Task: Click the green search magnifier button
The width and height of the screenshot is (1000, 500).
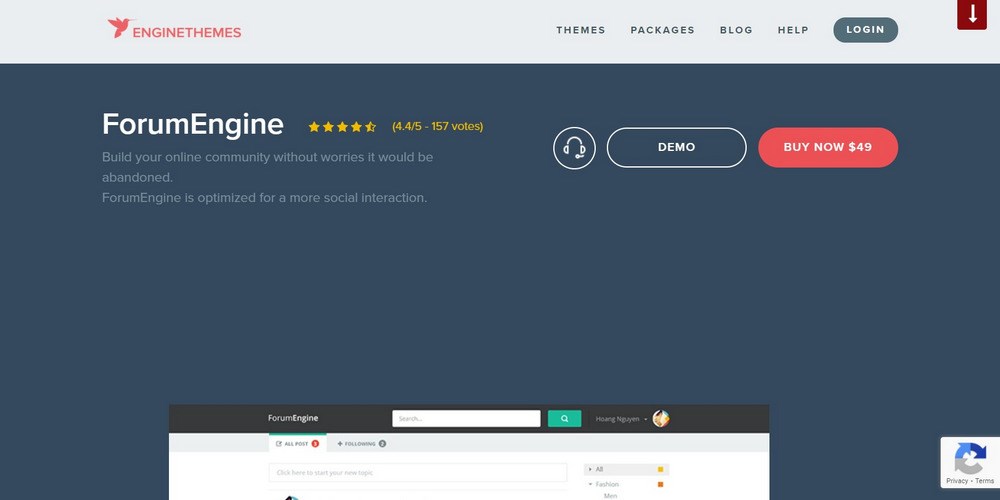Action: click(x=564, y=418)
